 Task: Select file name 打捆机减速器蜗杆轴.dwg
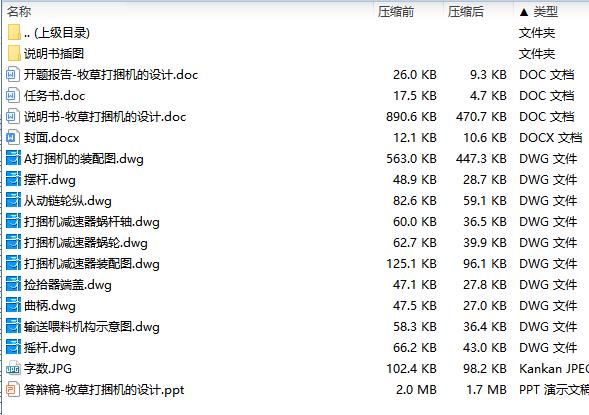click(x=92, y=222)
